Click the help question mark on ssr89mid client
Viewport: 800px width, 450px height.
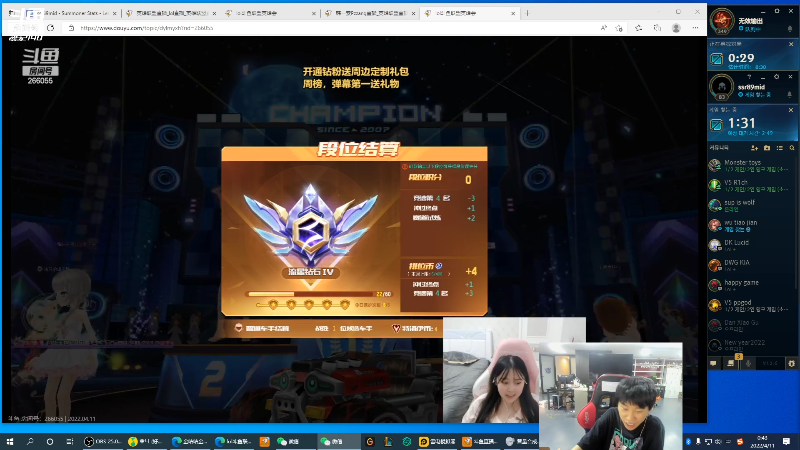point(749,77)
